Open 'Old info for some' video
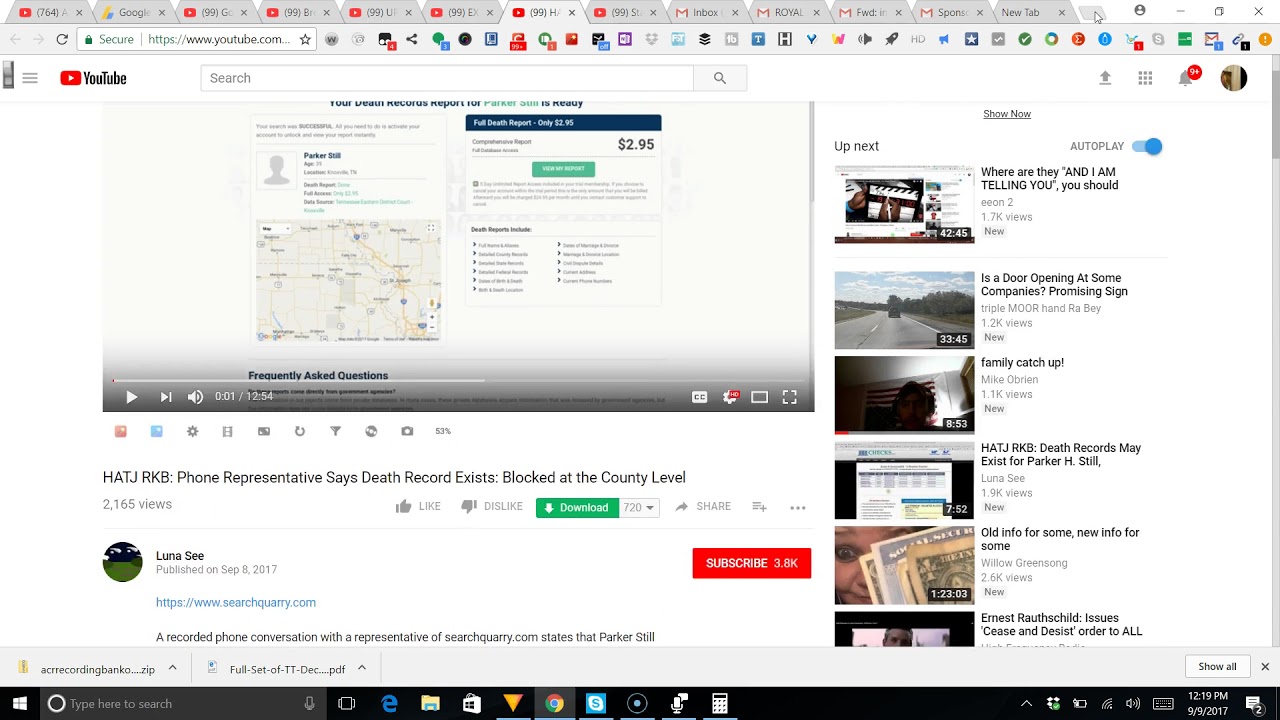Screen dimensions: 1280x720 1060,539
